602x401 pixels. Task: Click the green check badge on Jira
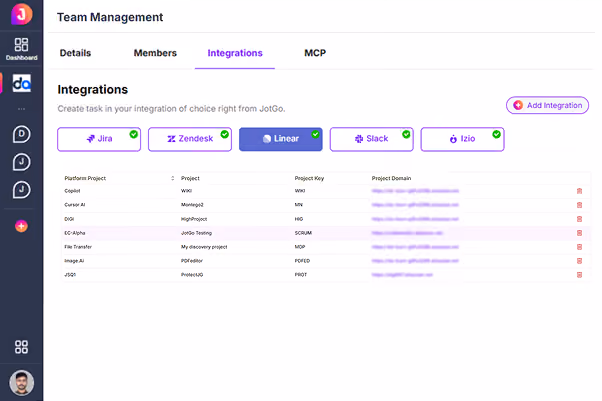[x=134, y=134]
